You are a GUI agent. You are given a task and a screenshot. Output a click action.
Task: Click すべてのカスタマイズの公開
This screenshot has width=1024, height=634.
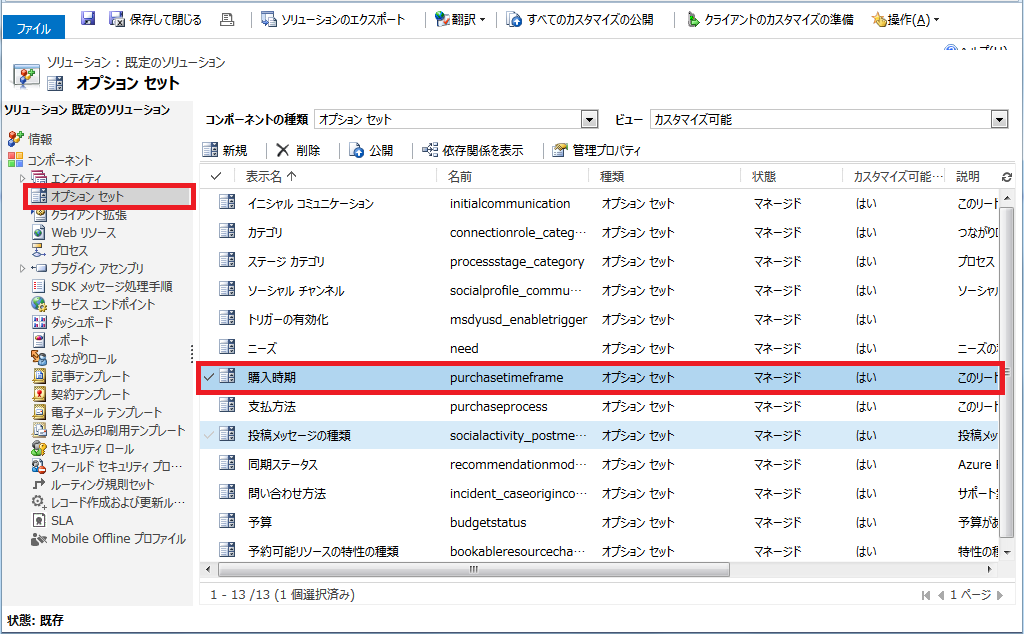[x=580, y=20]
